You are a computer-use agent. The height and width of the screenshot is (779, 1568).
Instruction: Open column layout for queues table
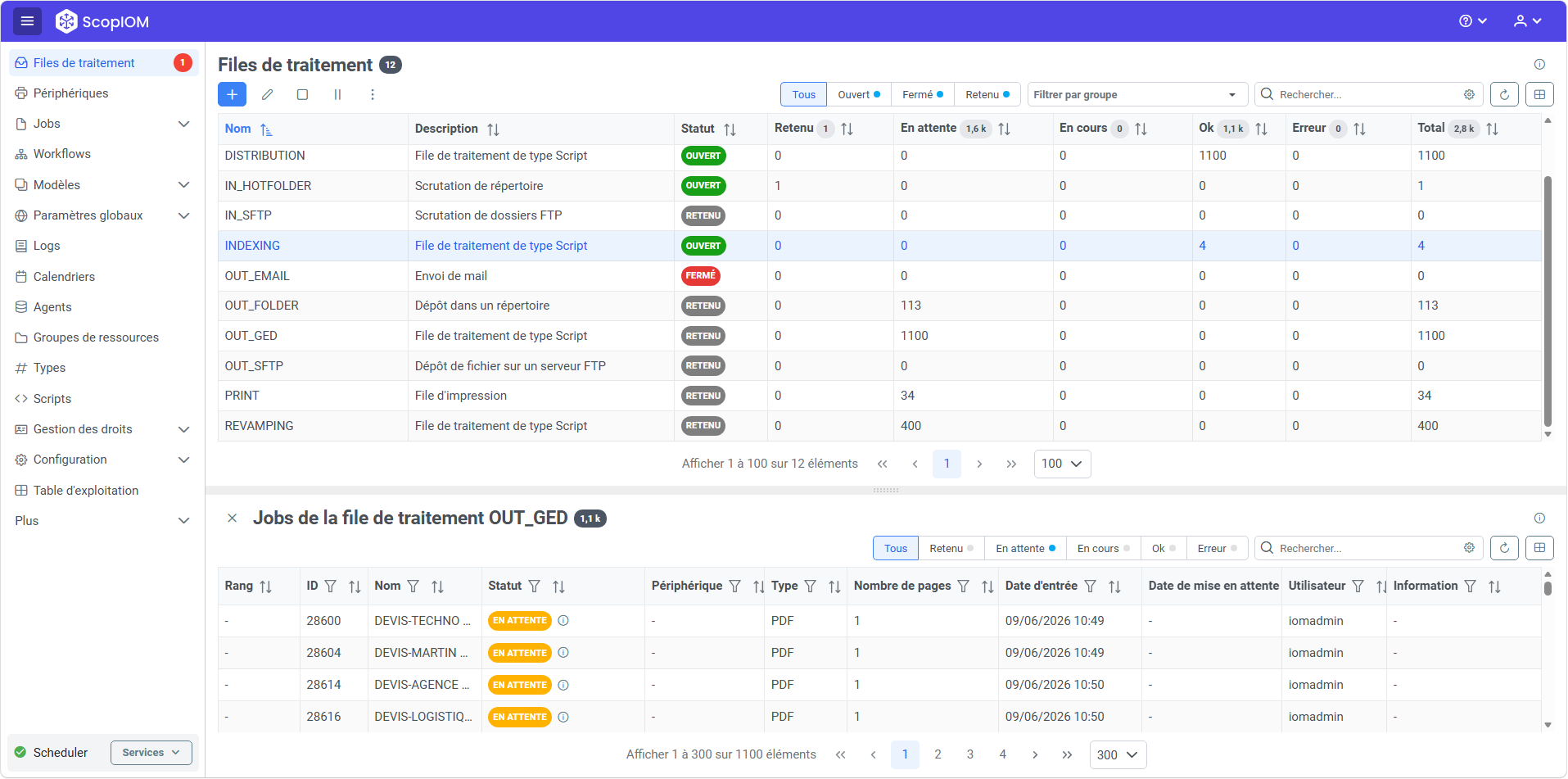(x=1539, y=94)
